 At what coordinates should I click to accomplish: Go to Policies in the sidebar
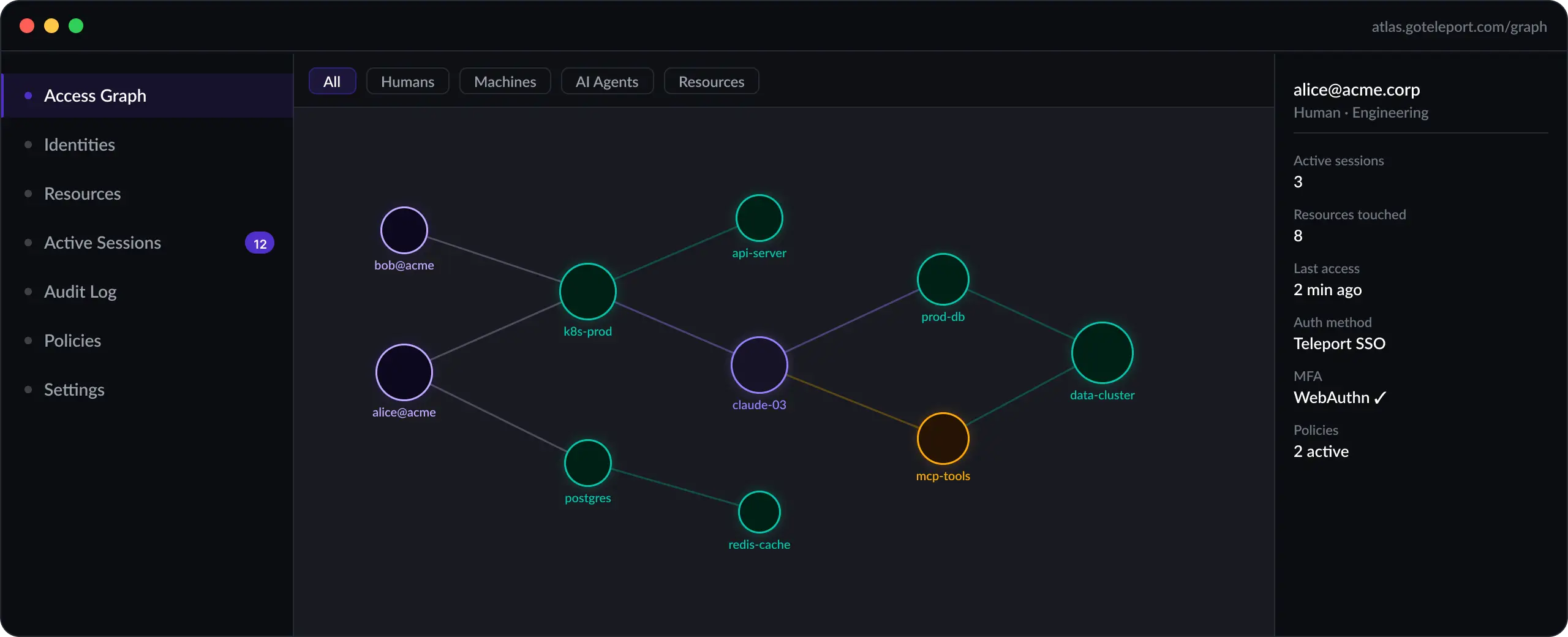(x=147, y=341)
